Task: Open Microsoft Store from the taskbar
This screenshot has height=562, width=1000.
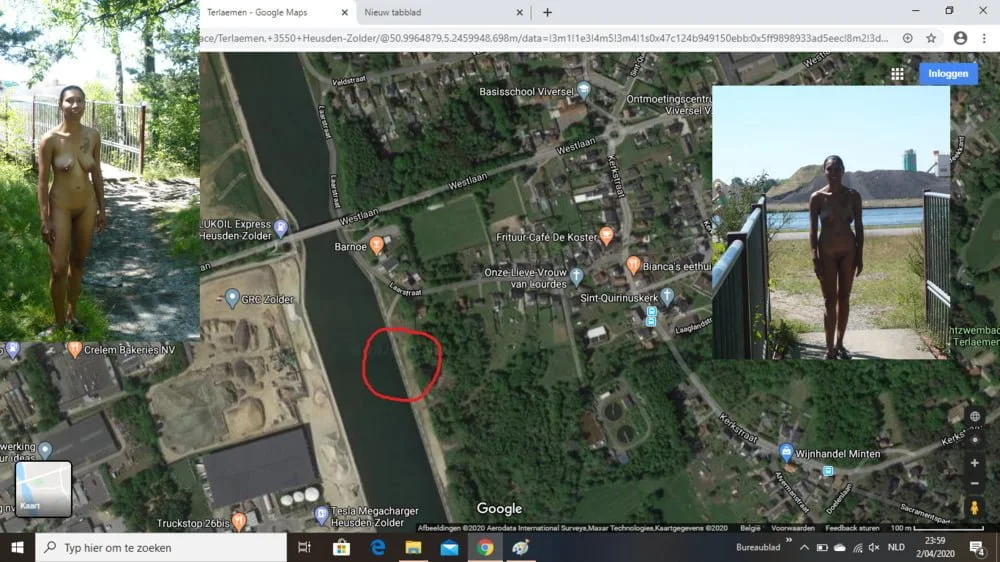Action: pos(341,547)
